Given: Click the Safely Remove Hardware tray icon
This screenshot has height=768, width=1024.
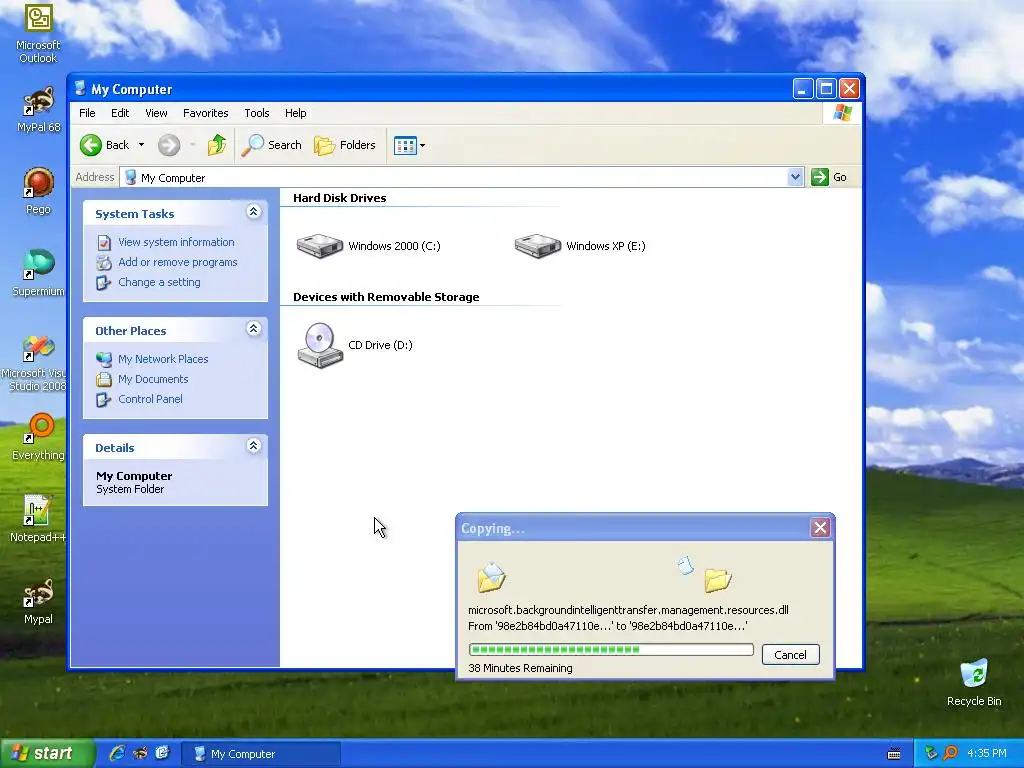Looking at the screenshot, I should coord(931,754).
